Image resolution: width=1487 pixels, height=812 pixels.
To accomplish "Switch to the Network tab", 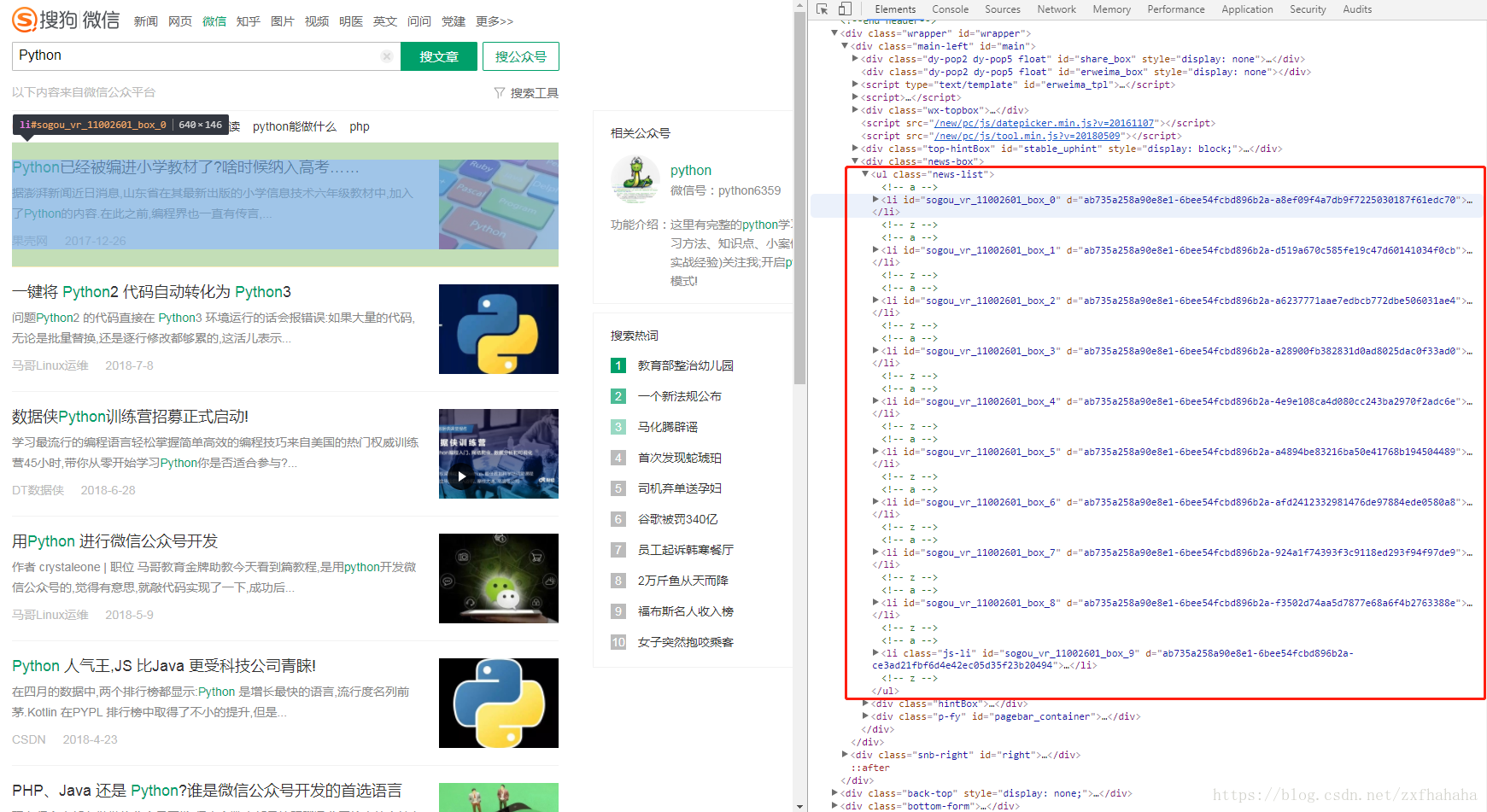I will pyautogui.click(x=1057, y=9).
